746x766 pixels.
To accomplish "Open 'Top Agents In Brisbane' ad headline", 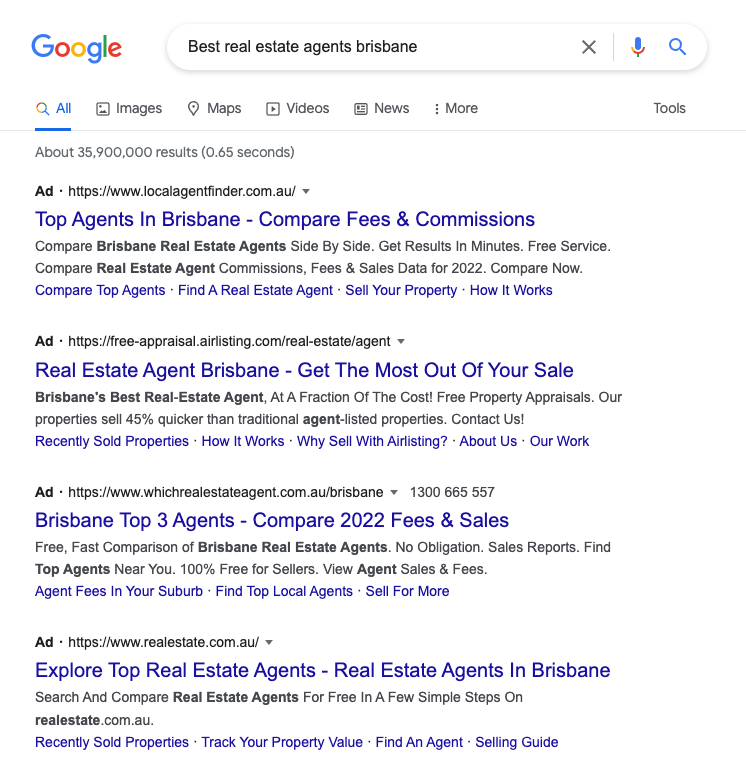I will coord(285,219).
